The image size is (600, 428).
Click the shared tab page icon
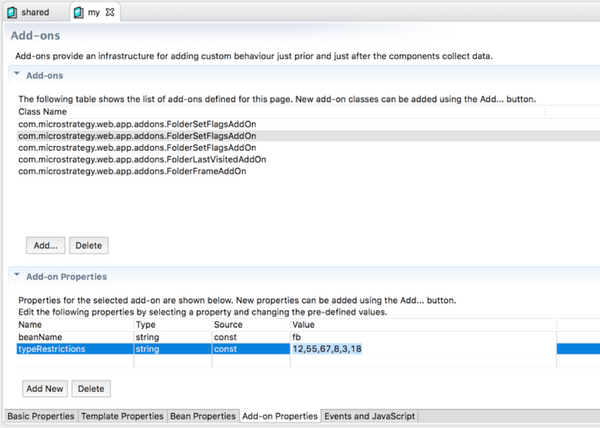pos(12,13)
